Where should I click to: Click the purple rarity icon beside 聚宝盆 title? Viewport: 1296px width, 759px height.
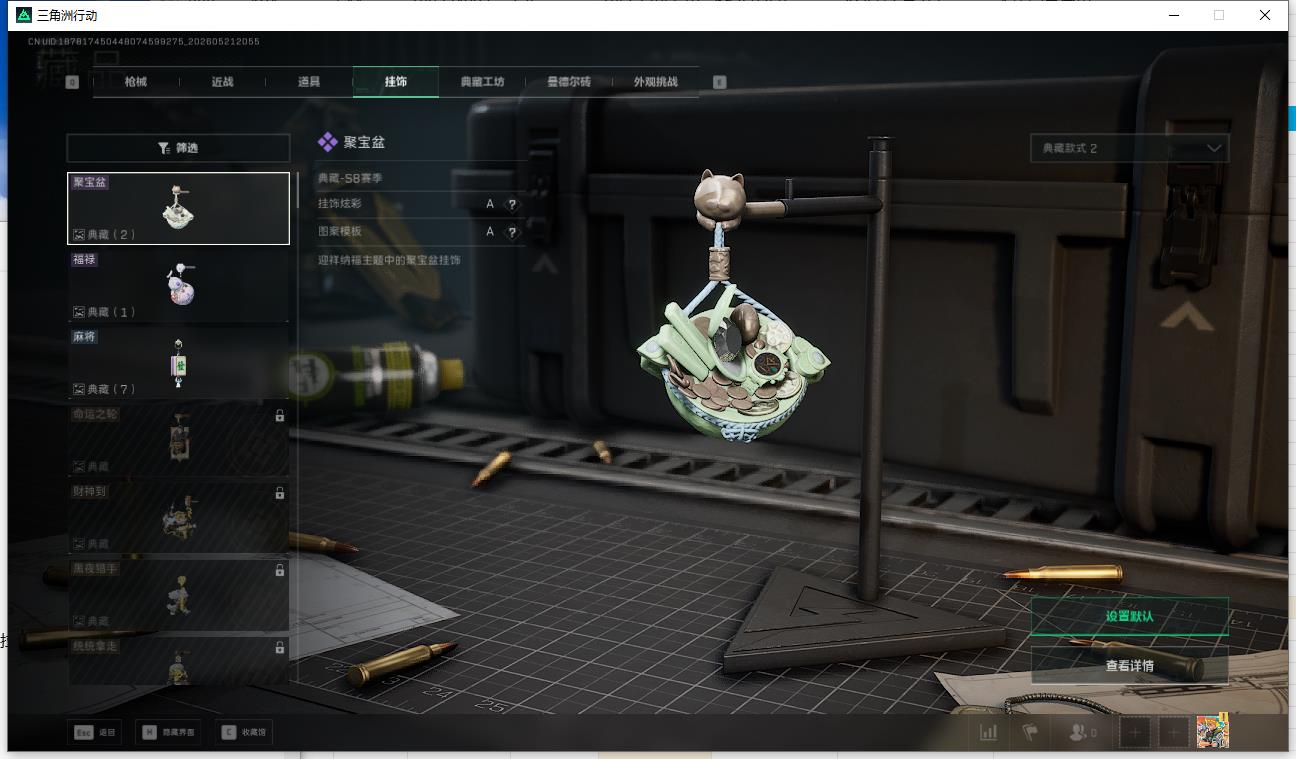click(x=327, y=143)
